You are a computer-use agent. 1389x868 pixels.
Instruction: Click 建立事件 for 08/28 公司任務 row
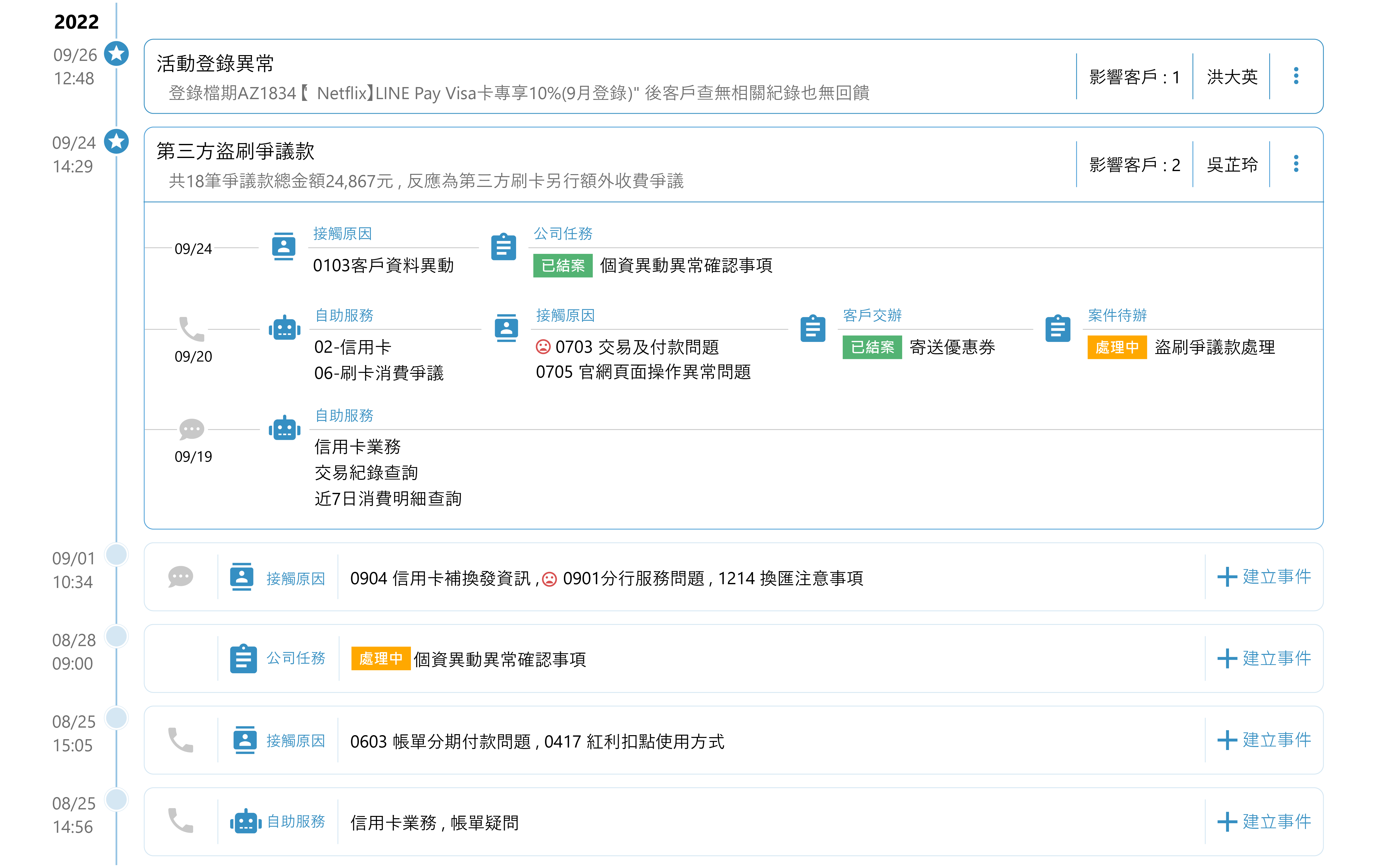[1264, 658]
